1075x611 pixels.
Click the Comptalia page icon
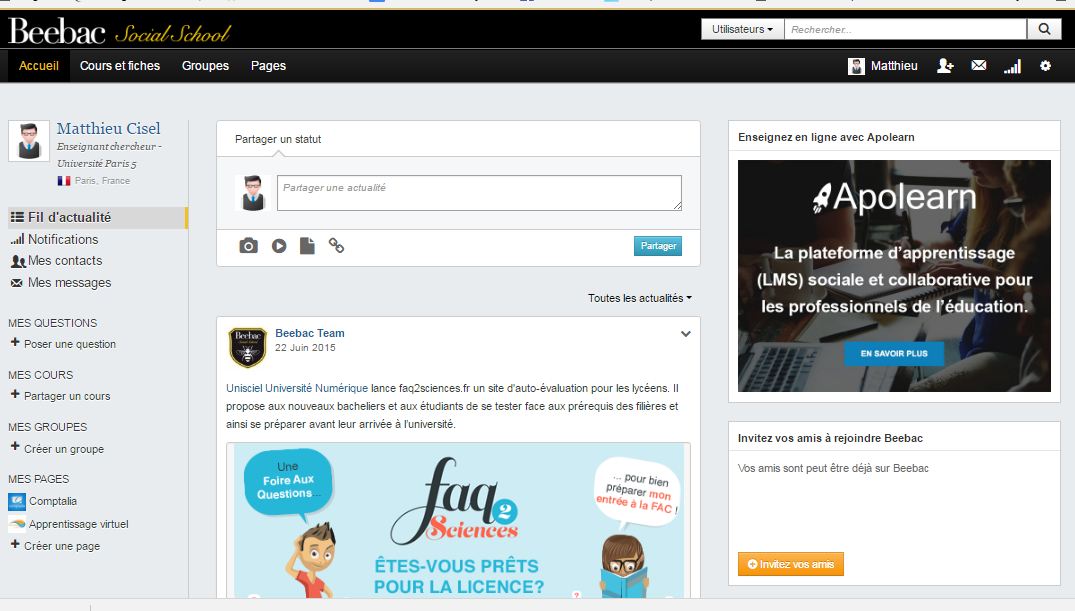[x=17, y=501]
